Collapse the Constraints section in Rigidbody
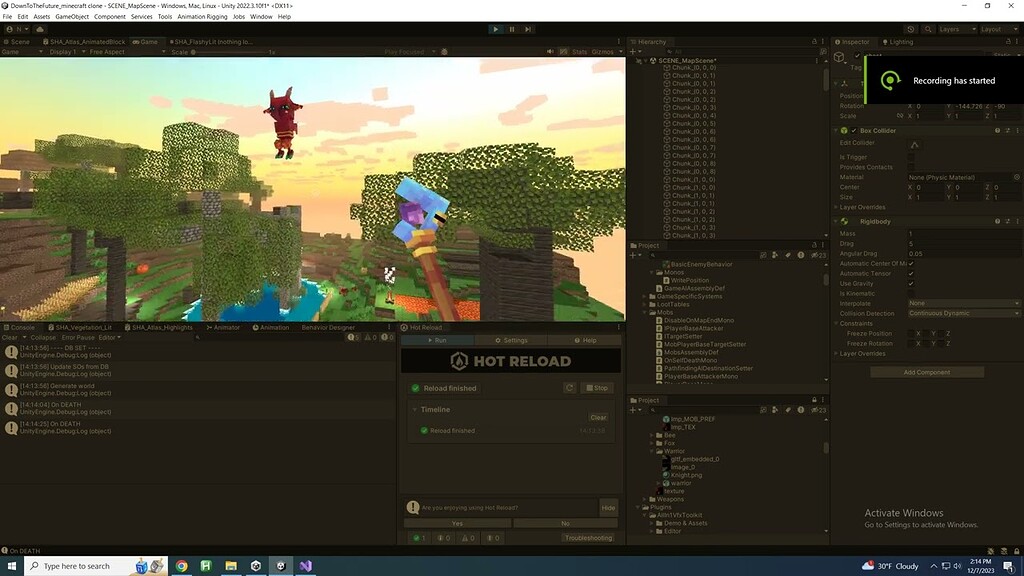The width and height of the screenshot is (1024, 576). [x=835, y=322]
